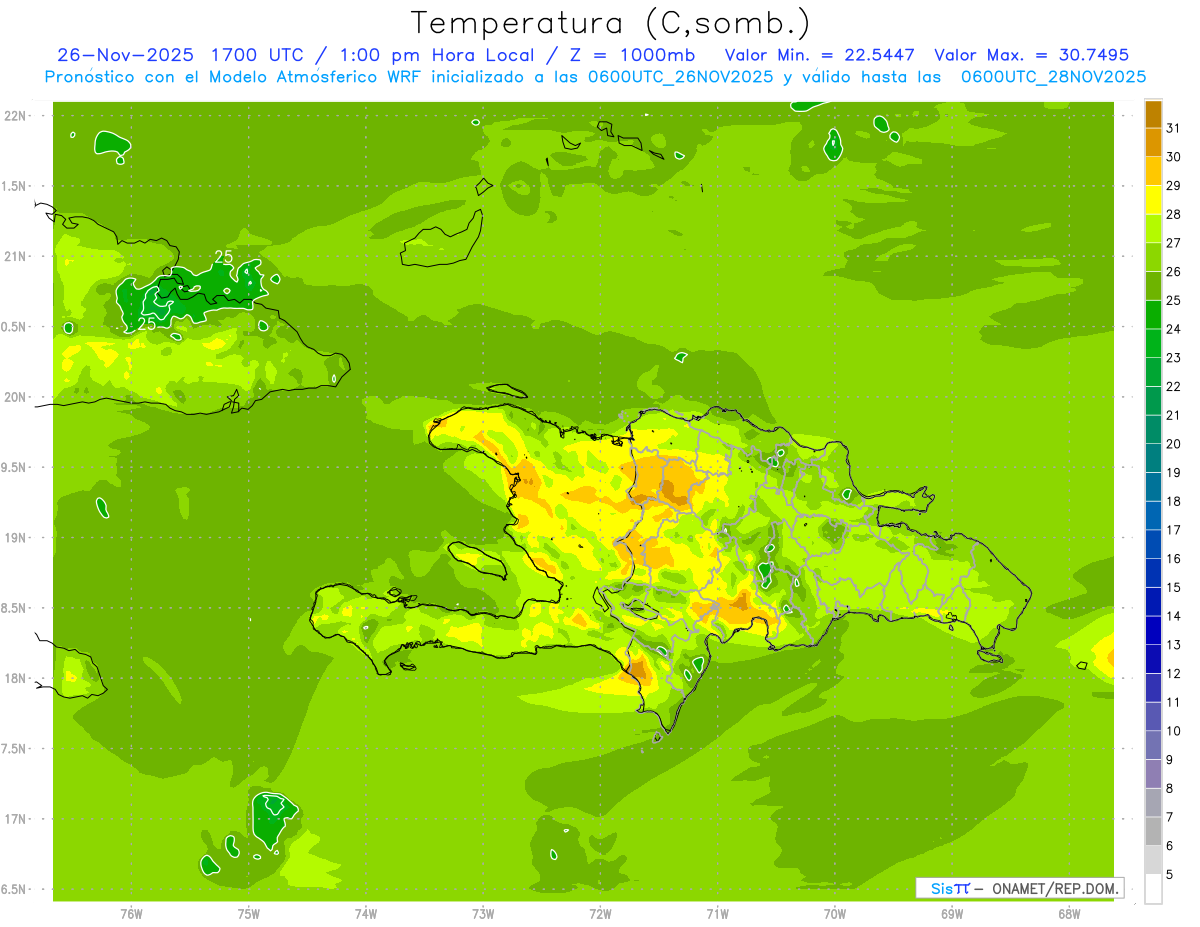Screen dimensions: 1200x927
Task: Click the yellow colorbar swatch between 28 and 29
Action: (x=1153, y=200)
